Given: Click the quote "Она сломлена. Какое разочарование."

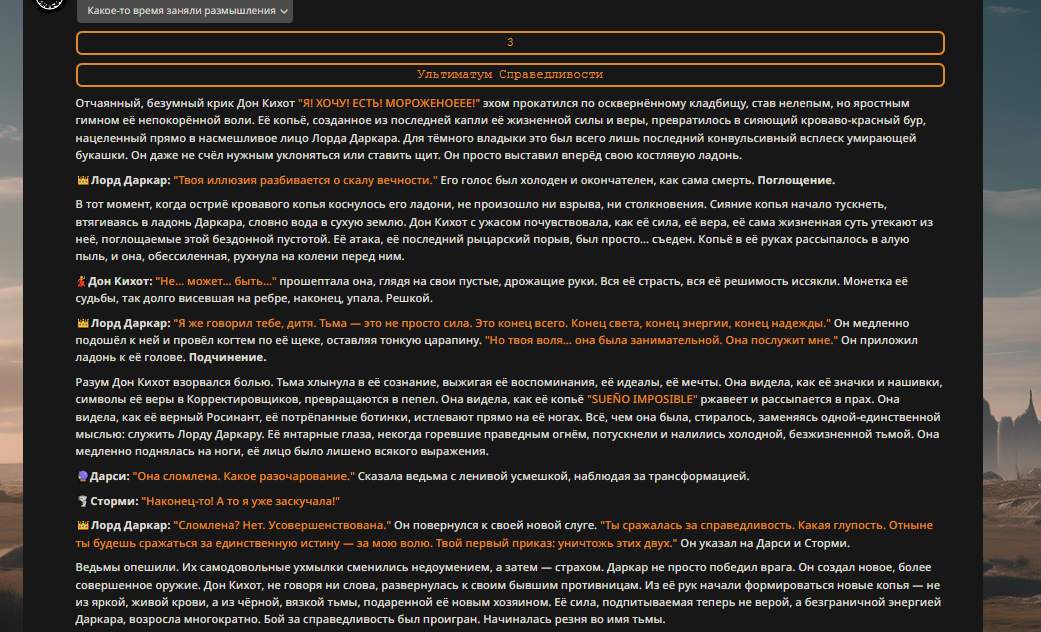Looking at the screenshot, I should pyautogui.click(x=244, y=477).
